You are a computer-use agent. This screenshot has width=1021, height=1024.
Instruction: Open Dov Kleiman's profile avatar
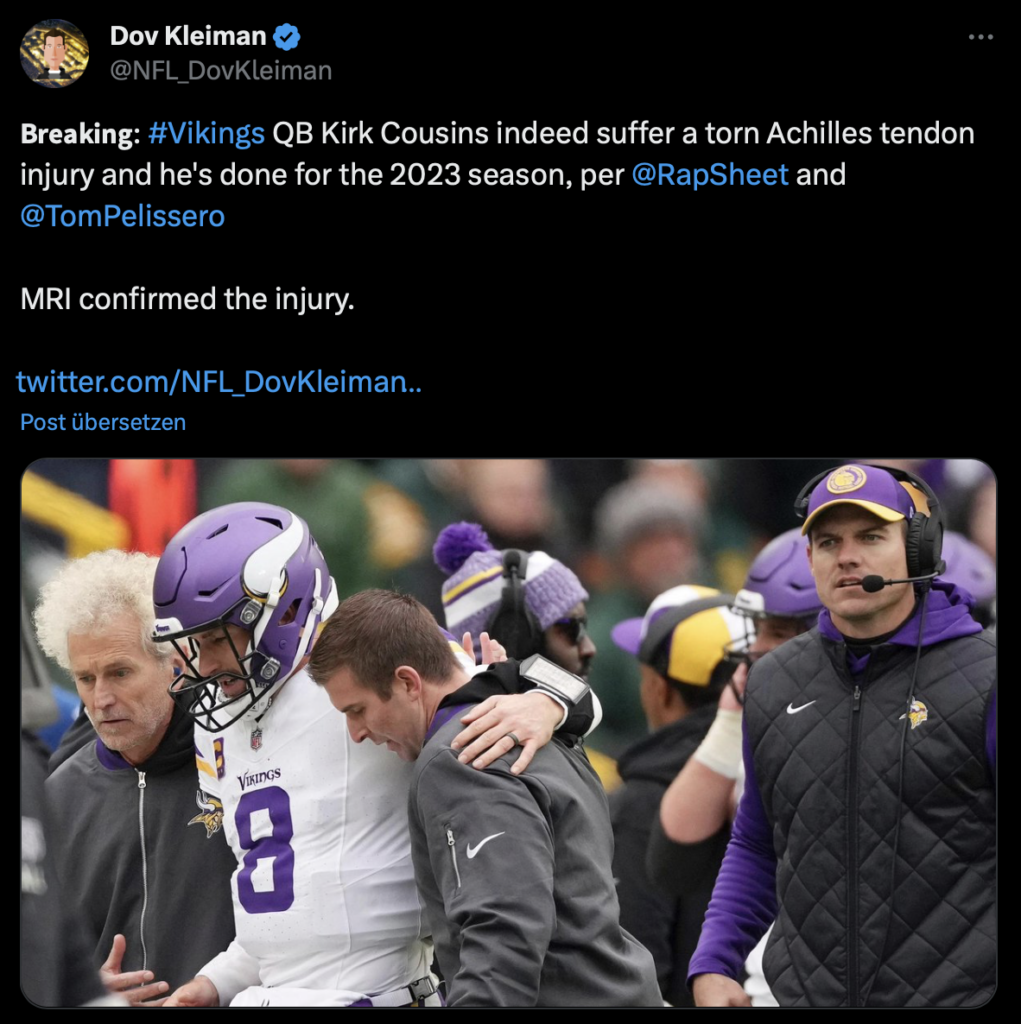(x=54, y=54)
